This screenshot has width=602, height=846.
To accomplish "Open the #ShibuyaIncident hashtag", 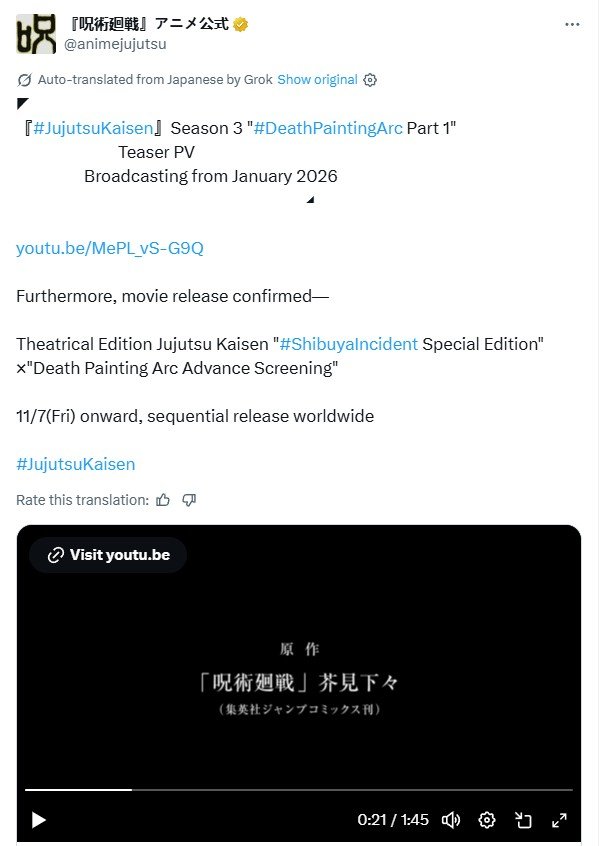I will tap(348, 344).
